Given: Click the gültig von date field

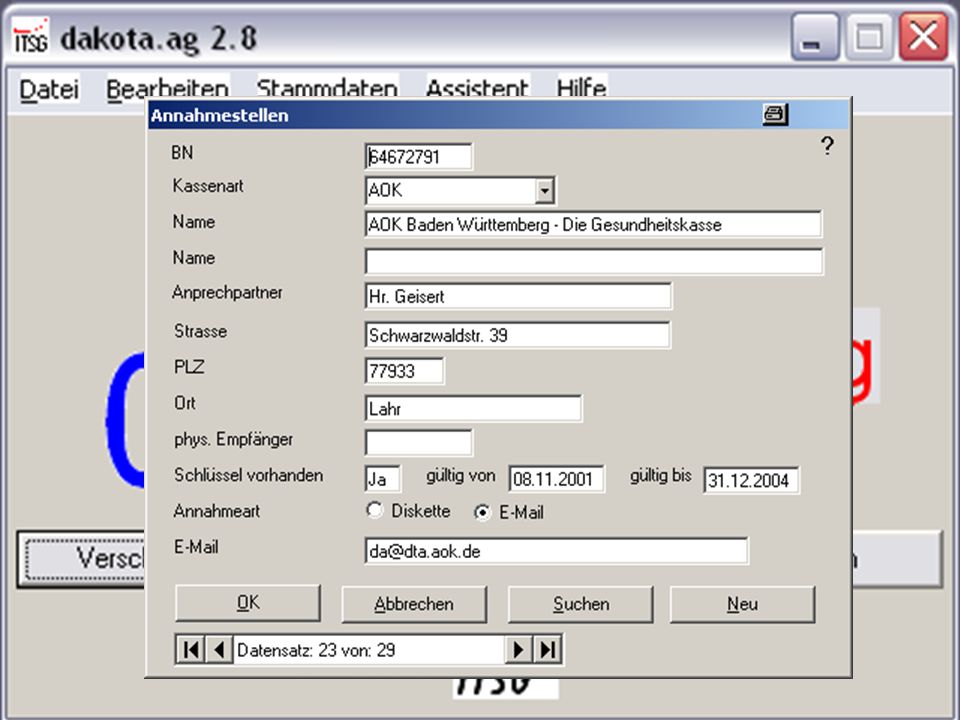Looking at the screenshot, I should pyautogui.click(x=557, y=479).
